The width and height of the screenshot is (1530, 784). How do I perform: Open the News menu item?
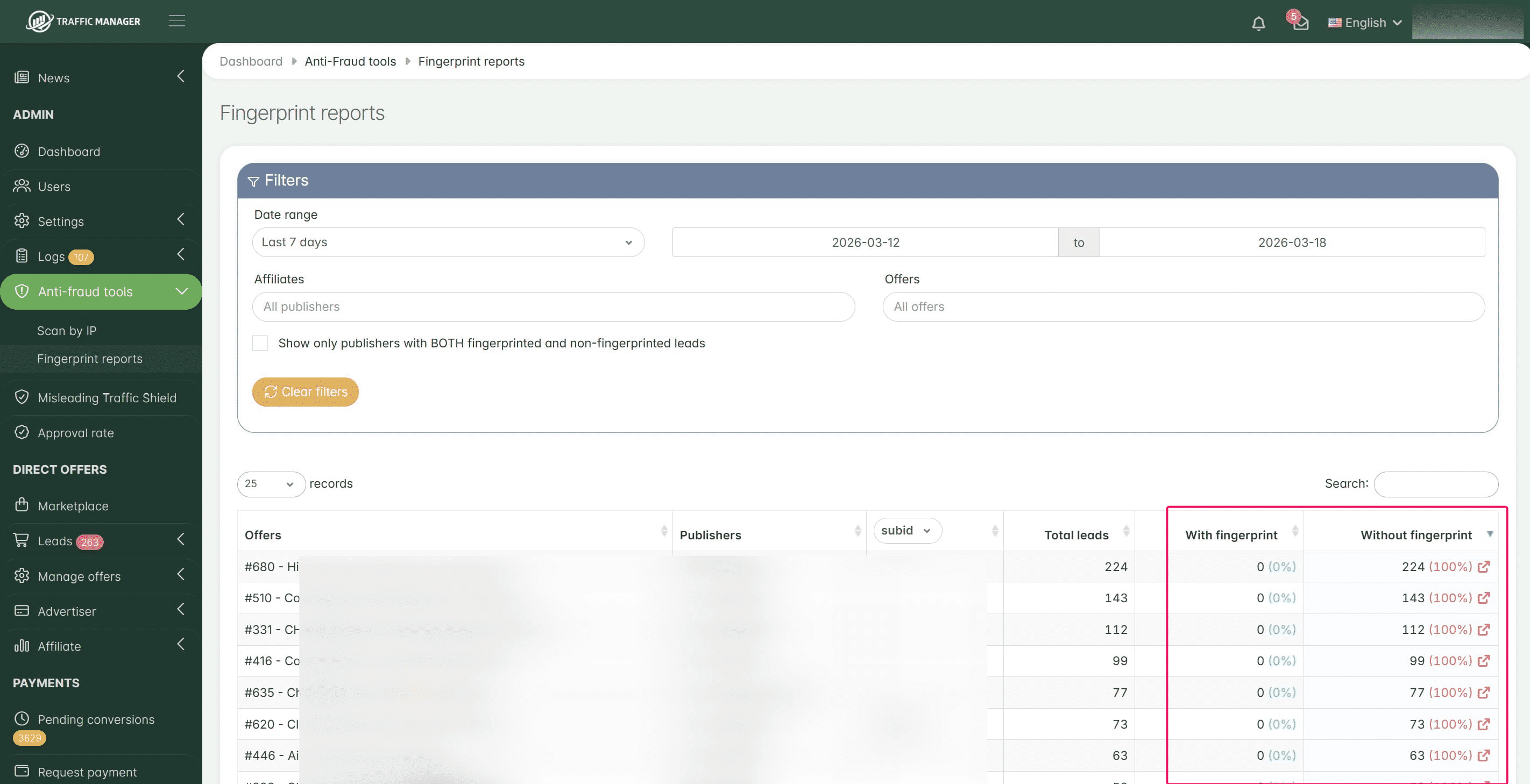[x=53, y=78]
